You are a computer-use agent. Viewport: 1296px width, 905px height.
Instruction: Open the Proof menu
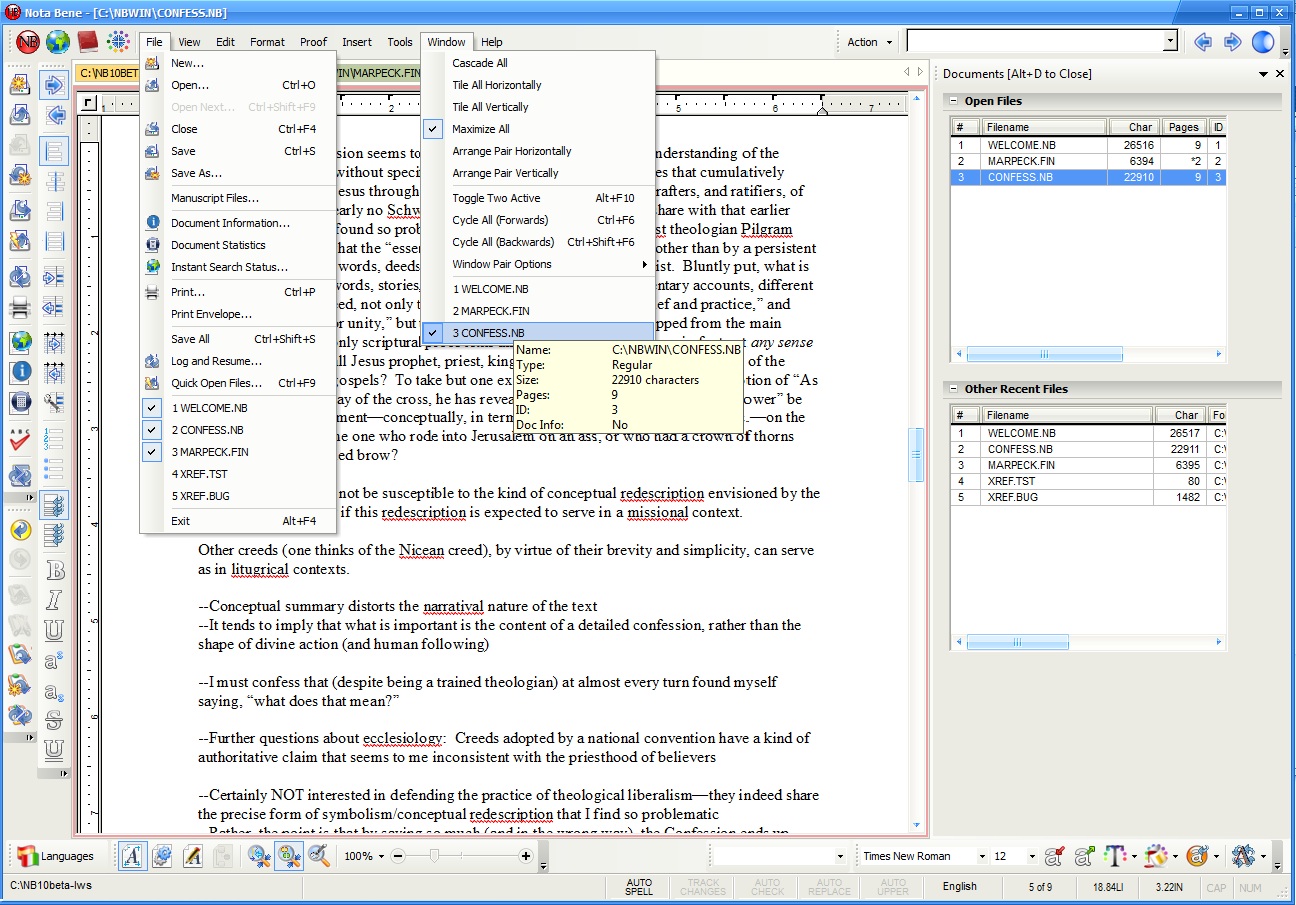pyautogui.click(x=314, y=42)
